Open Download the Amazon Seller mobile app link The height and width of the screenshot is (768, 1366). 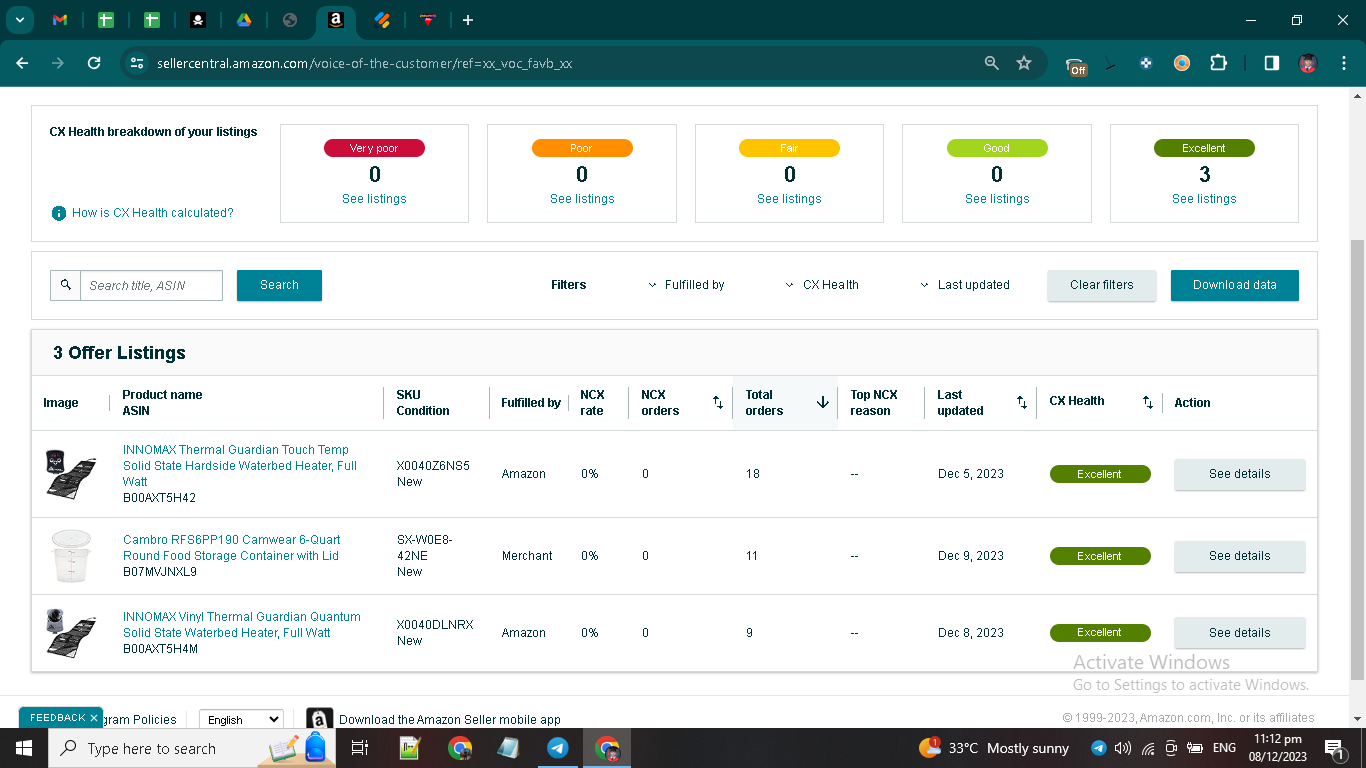click(450, 720)
